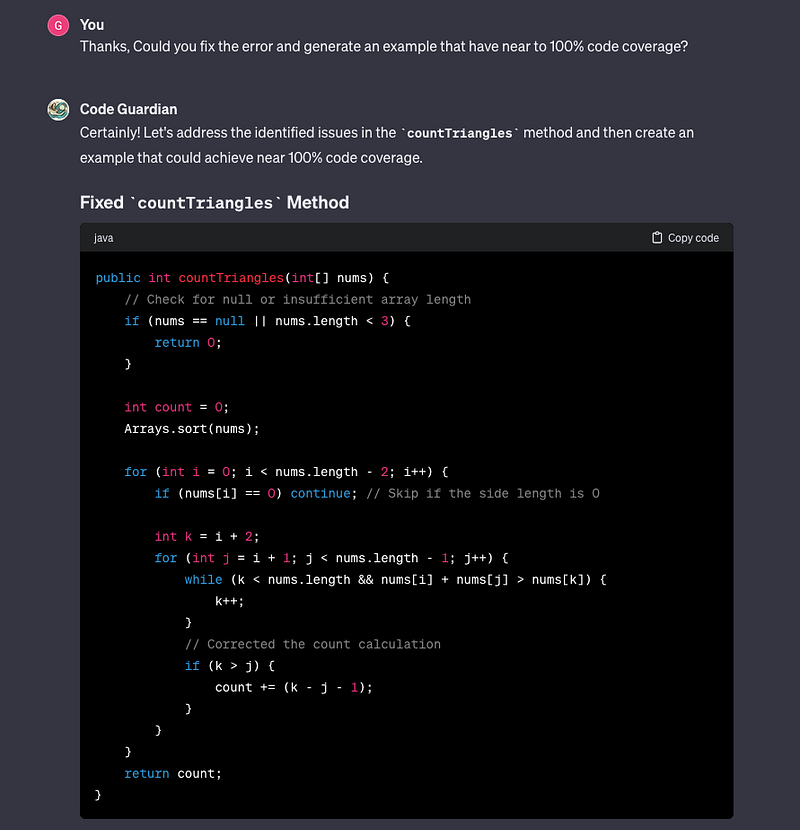Click the user message about 100% code coverage

coord(384,47)
